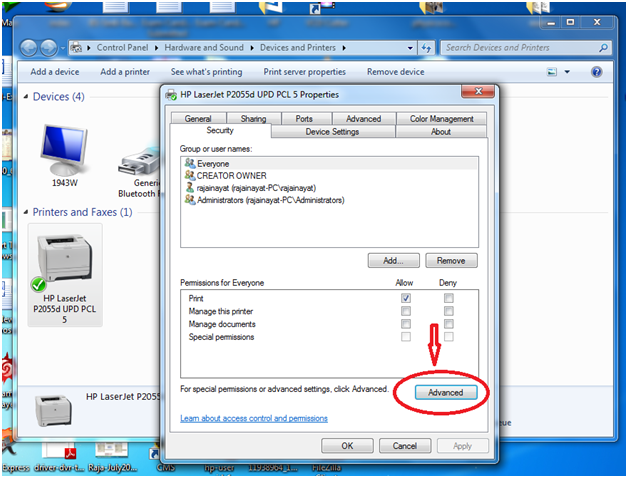Click Hardware and Sound breadcrumb

[204, 48]
